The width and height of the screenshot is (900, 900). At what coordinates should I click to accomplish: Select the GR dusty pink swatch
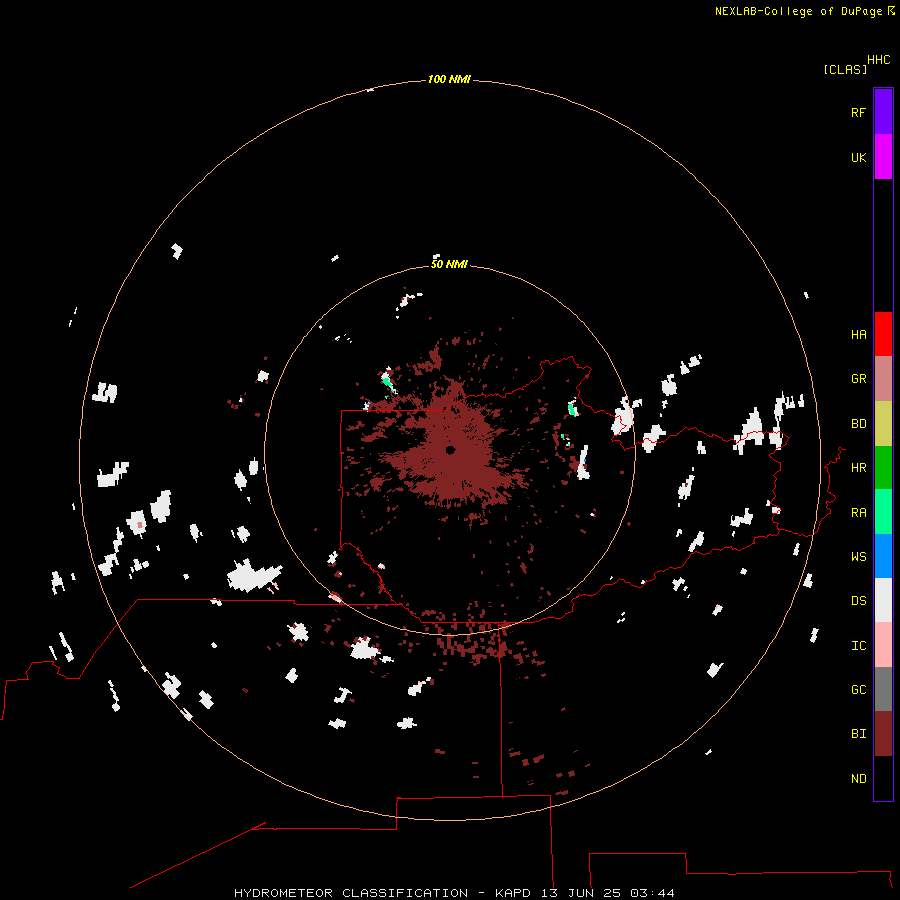[883, 379]
